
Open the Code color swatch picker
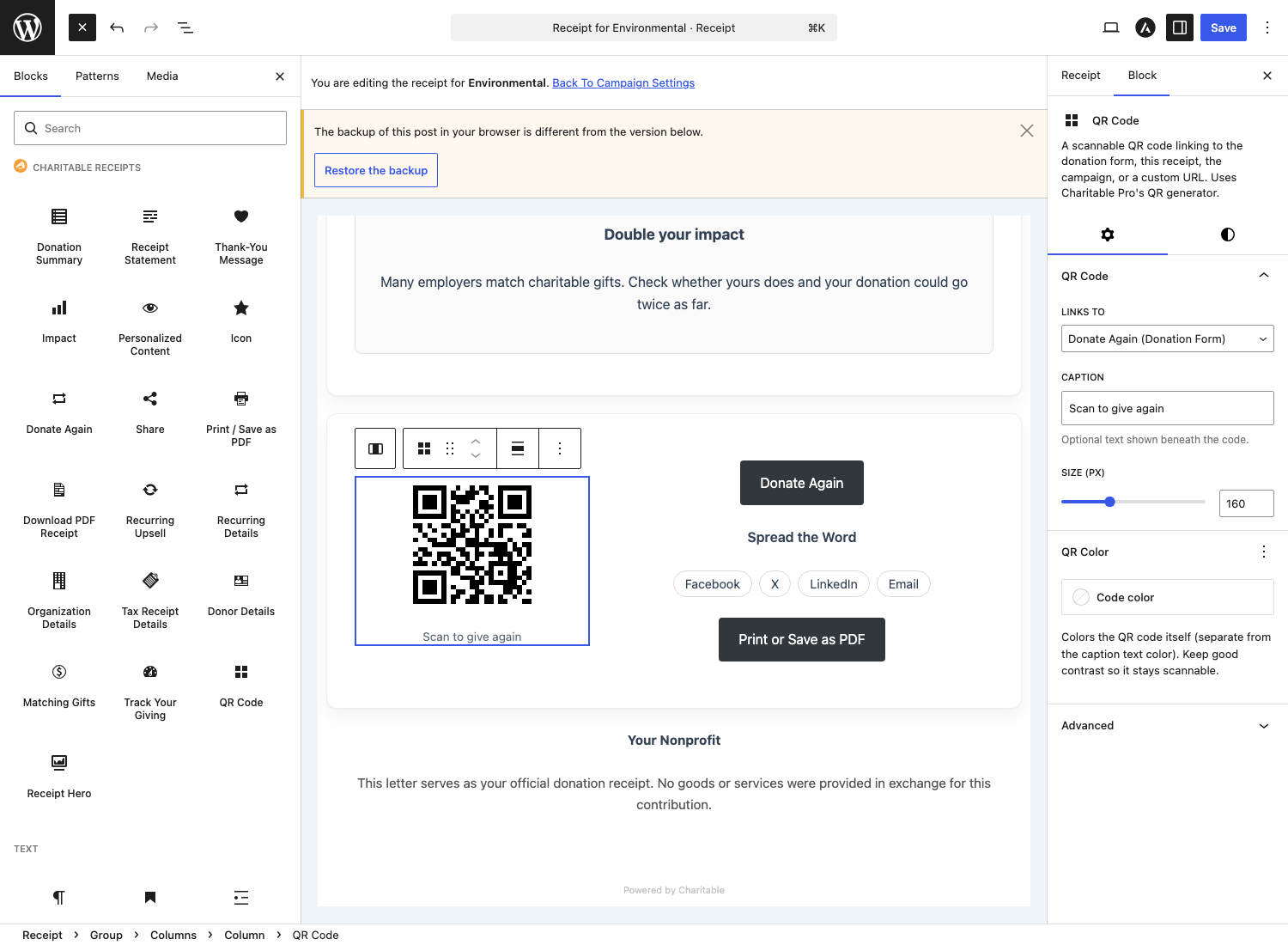click(1168, 597)
